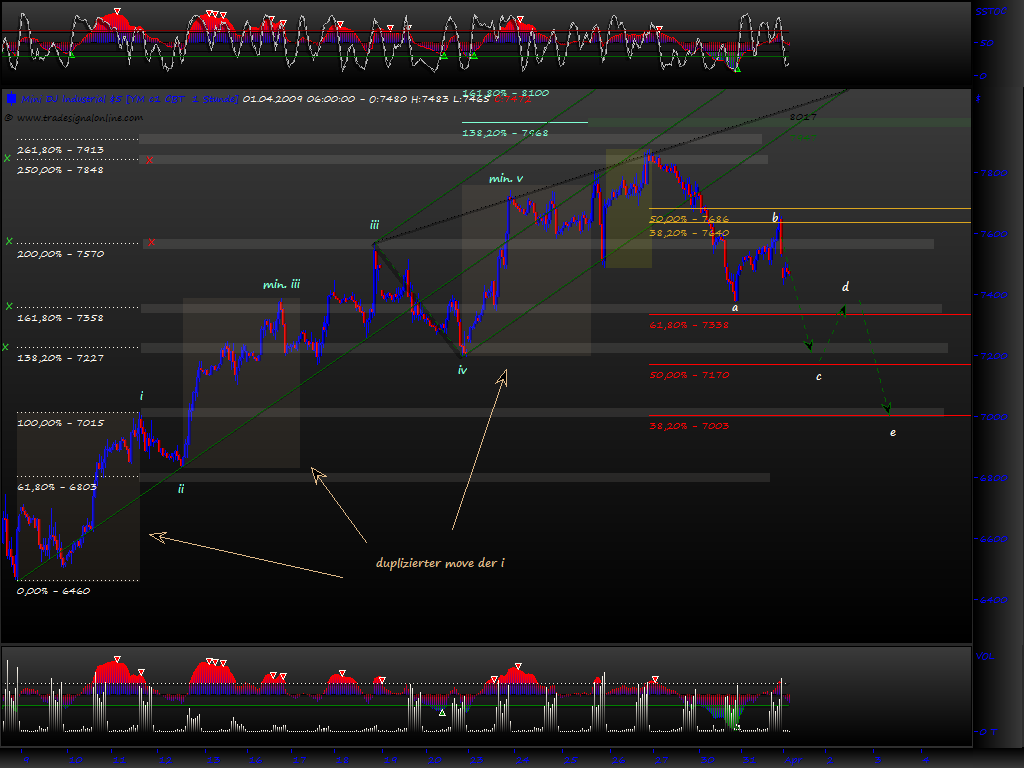Screen dimensions: 1024x768
Task: Click the green 7947 level label
Action: 803,138
